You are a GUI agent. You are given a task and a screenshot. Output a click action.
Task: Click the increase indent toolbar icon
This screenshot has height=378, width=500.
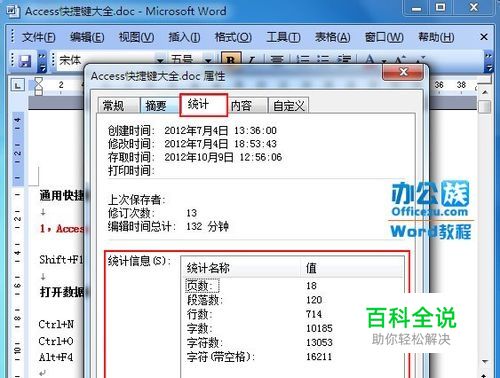coord(344,60)
